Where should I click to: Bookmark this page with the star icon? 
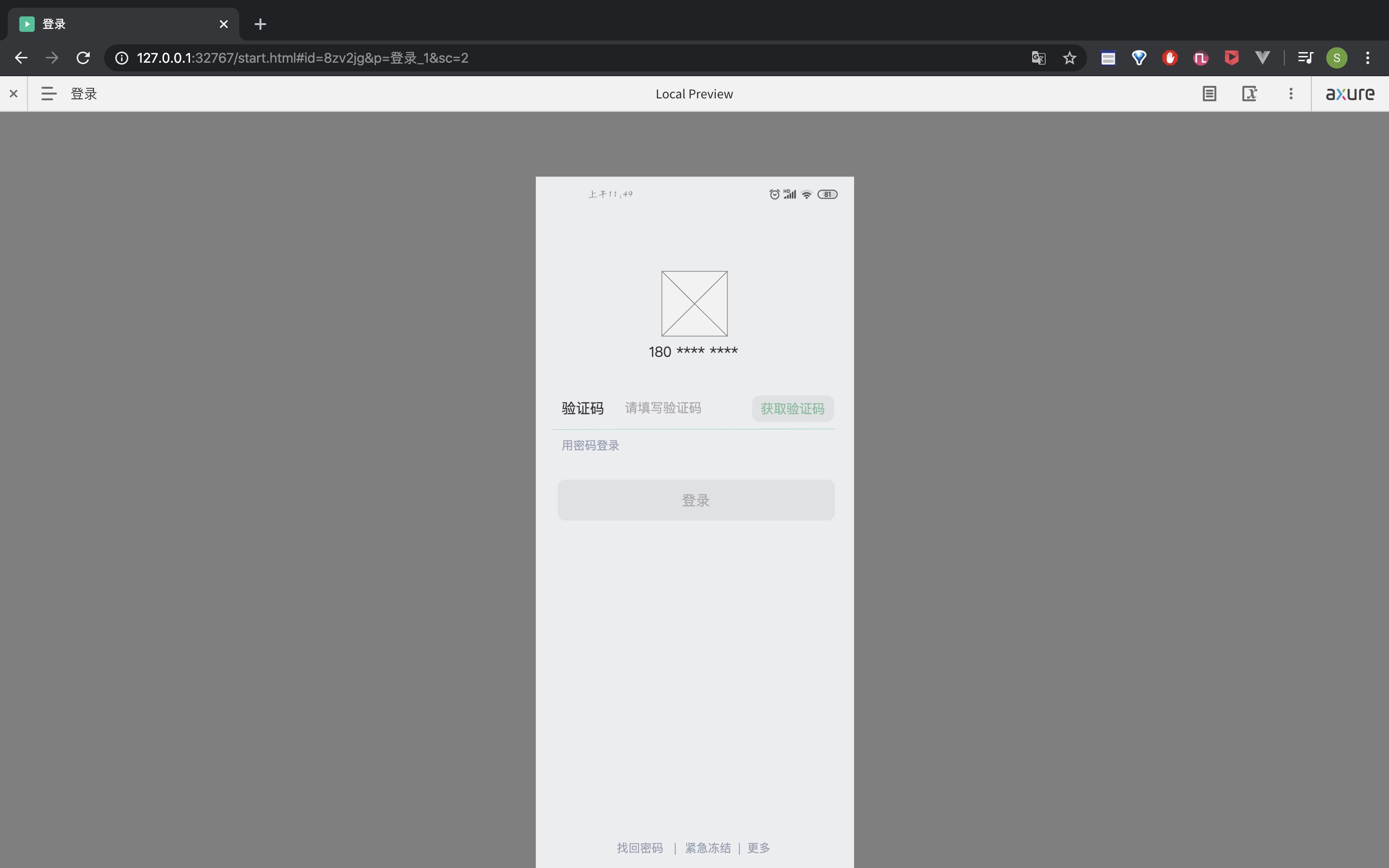[x=1069, y=58]
